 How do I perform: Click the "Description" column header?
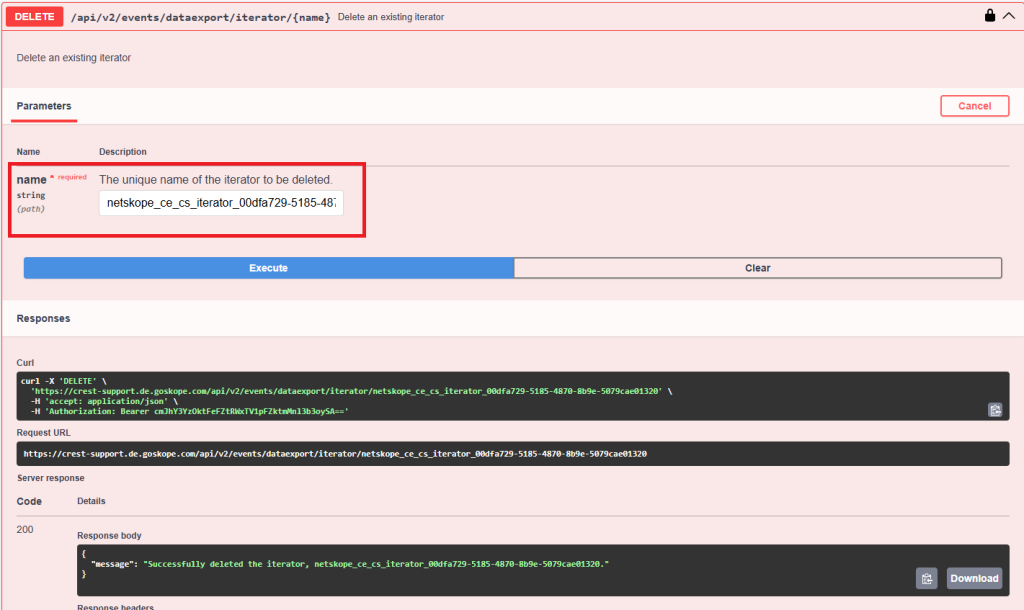[123, 152]
